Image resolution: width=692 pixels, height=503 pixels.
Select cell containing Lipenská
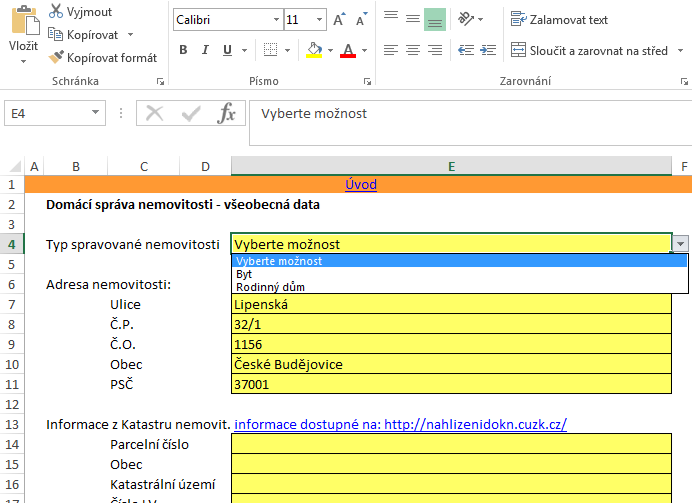pyautogui.click(x=451, y=304)
